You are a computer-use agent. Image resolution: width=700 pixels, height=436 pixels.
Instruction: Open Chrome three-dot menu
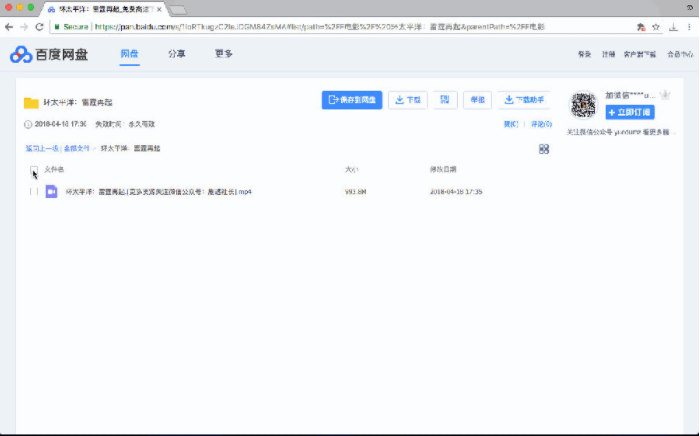coord(689,27)
